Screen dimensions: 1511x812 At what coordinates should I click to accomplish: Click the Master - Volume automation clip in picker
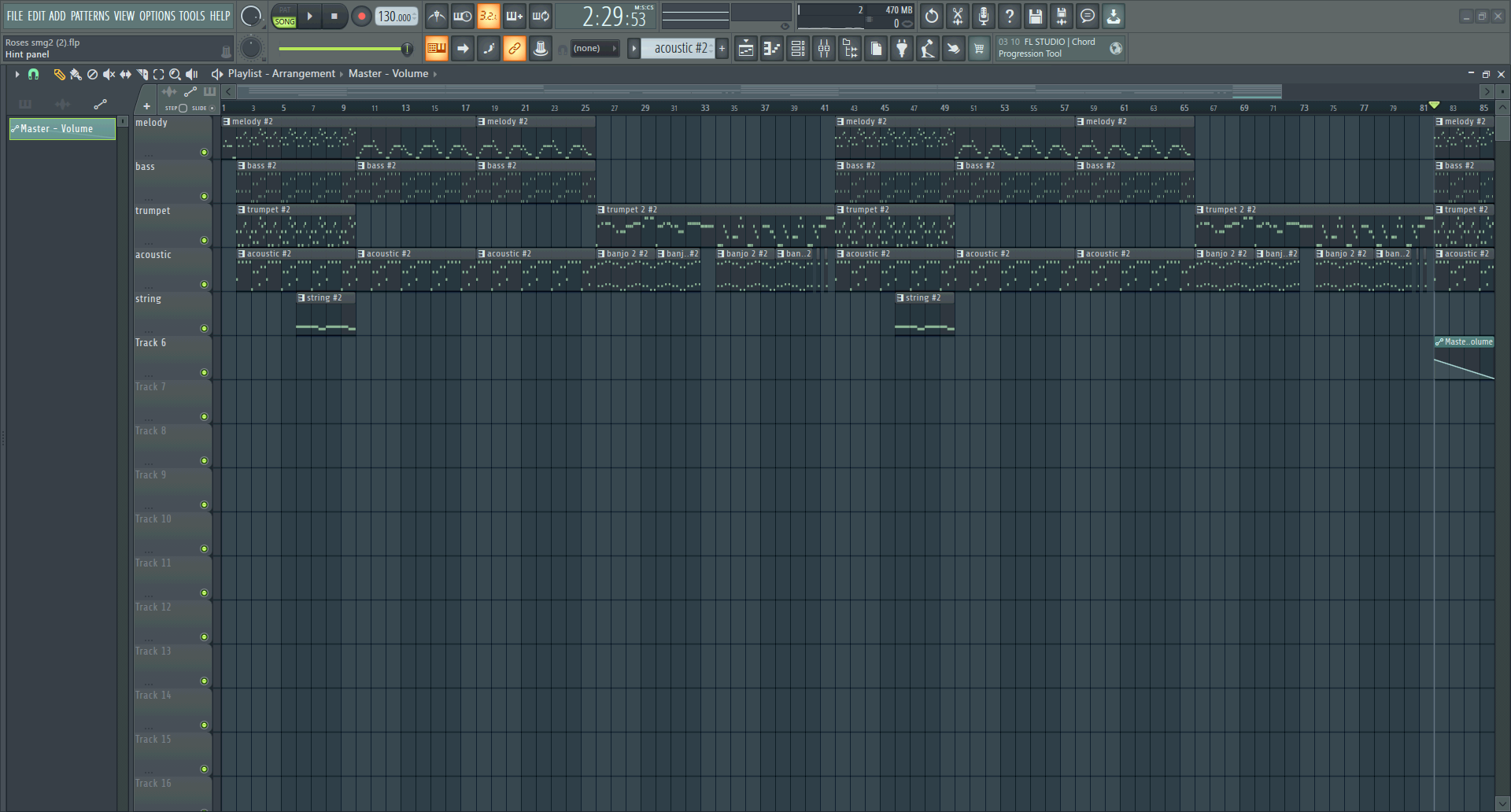click(x=62, y=129)
